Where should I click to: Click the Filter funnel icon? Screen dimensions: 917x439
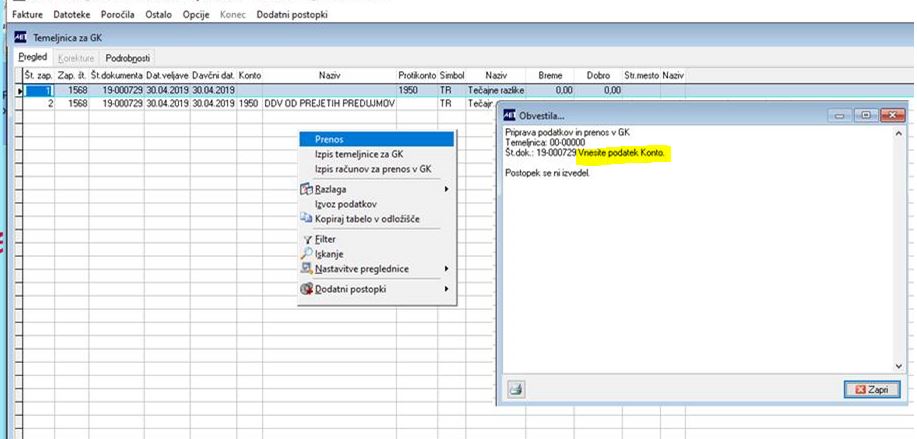pos(307,239)
